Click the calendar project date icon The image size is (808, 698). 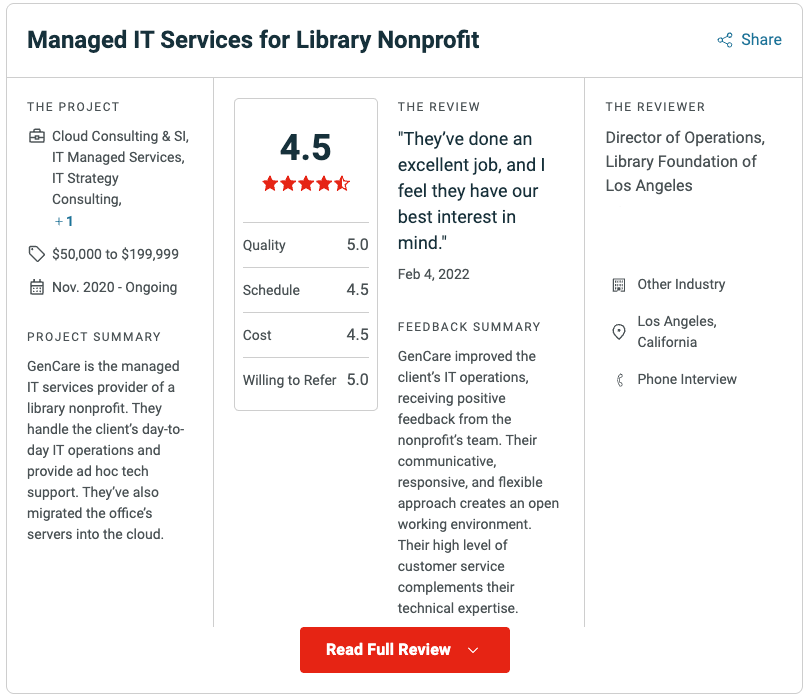(37, 288)
